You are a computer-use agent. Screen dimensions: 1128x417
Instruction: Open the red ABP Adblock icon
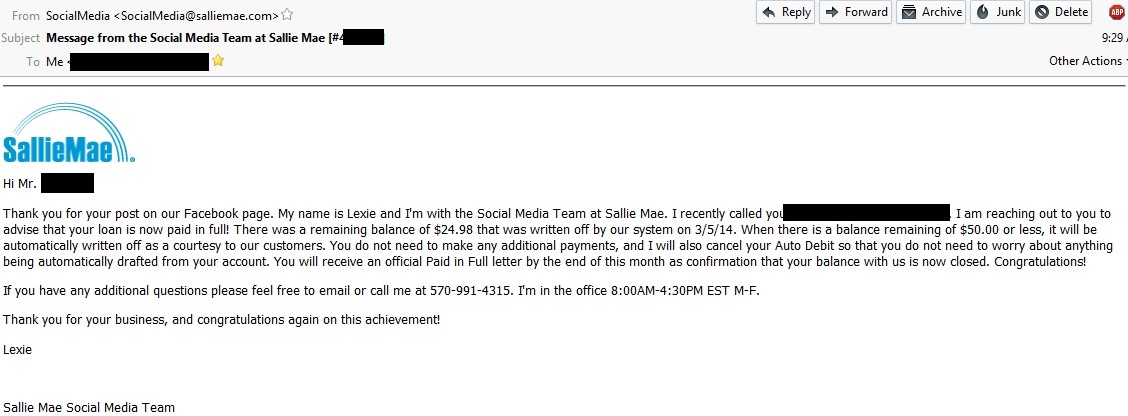coord(1116,12)
